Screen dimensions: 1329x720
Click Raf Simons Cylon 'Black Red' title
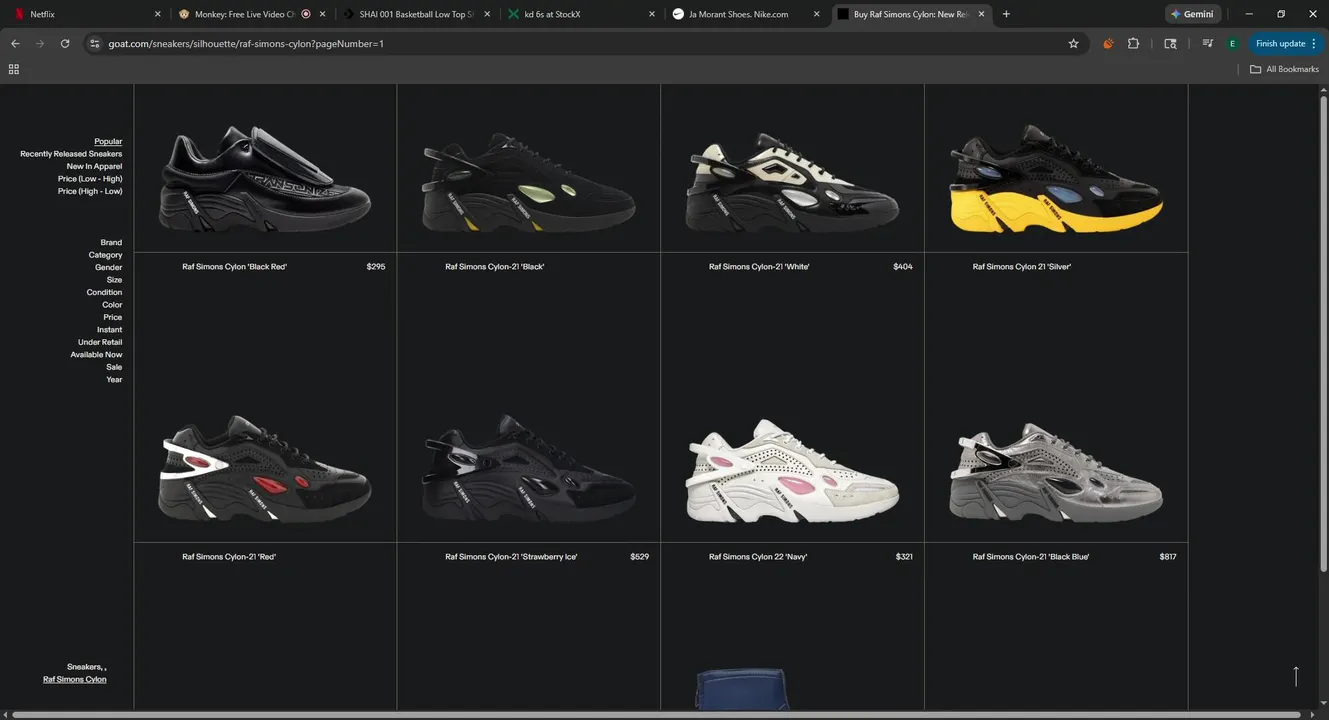[234, 267]
